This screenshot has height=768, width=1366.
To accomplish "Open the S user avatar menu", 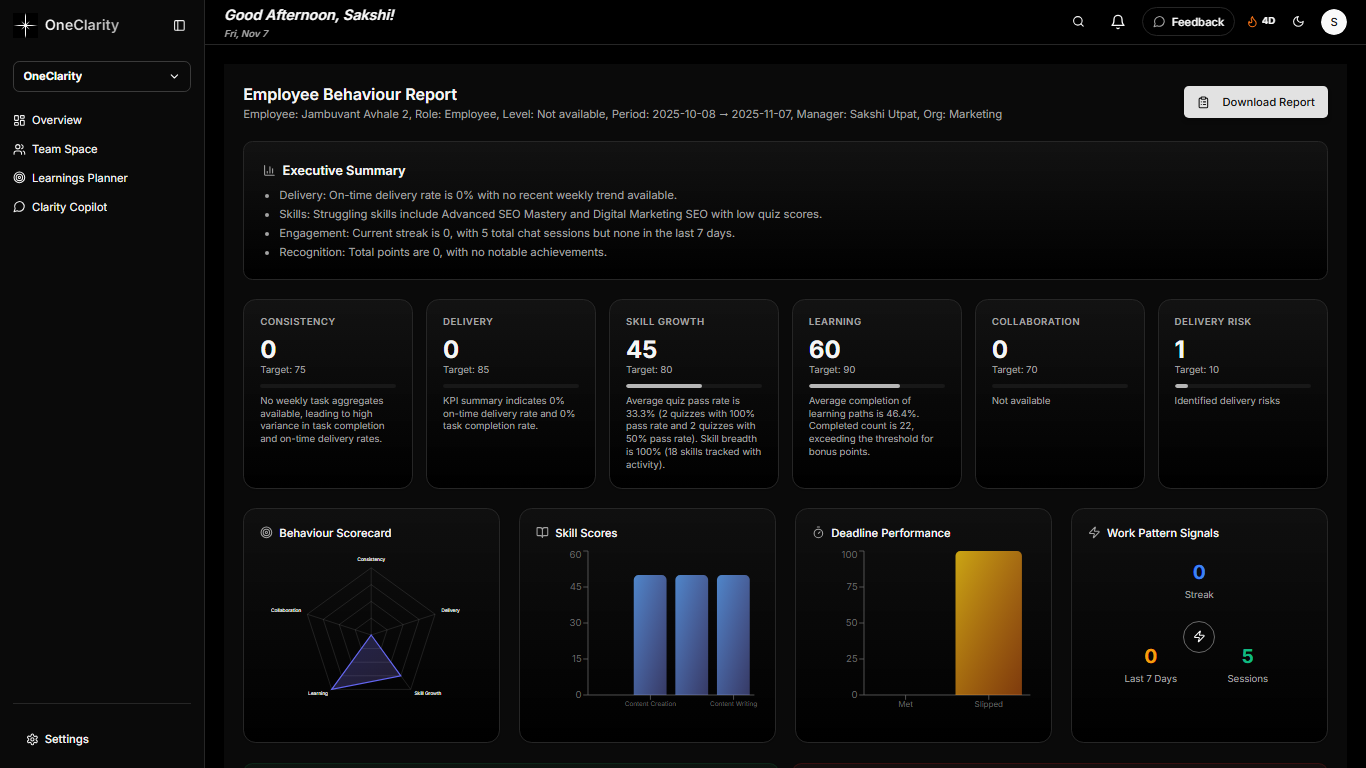I will point(1334,22).
